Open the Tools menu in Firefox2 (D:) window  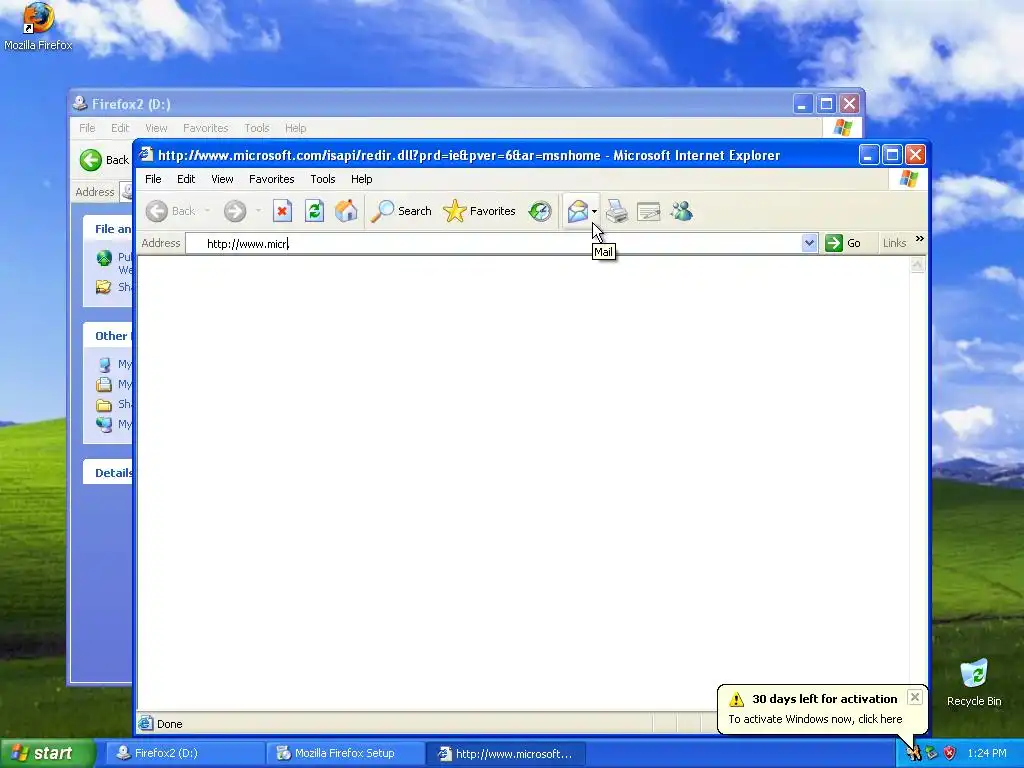click(257, 128)
